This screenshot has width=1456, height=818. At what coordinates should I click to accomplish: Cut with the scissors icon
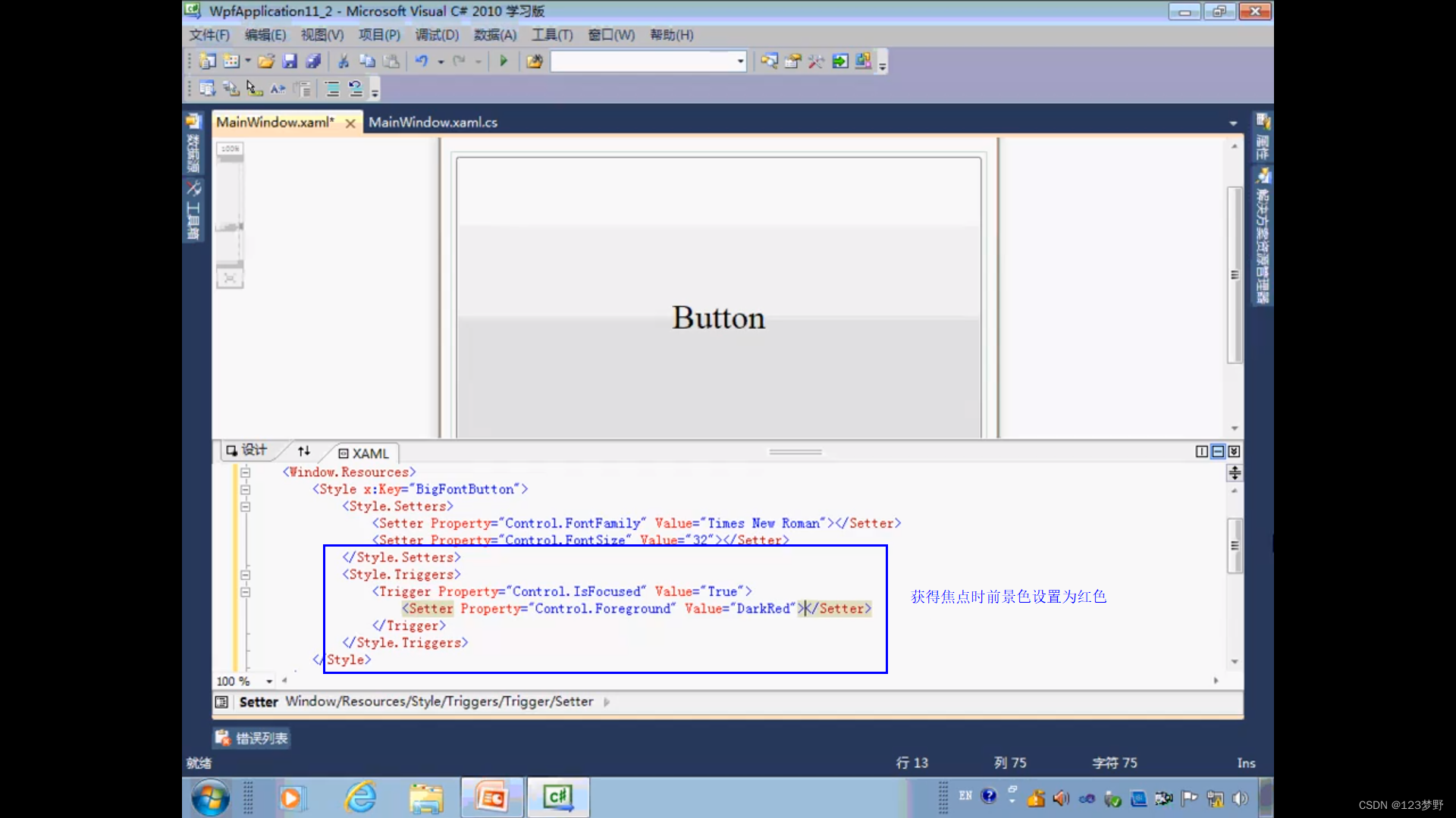point(344,61)
